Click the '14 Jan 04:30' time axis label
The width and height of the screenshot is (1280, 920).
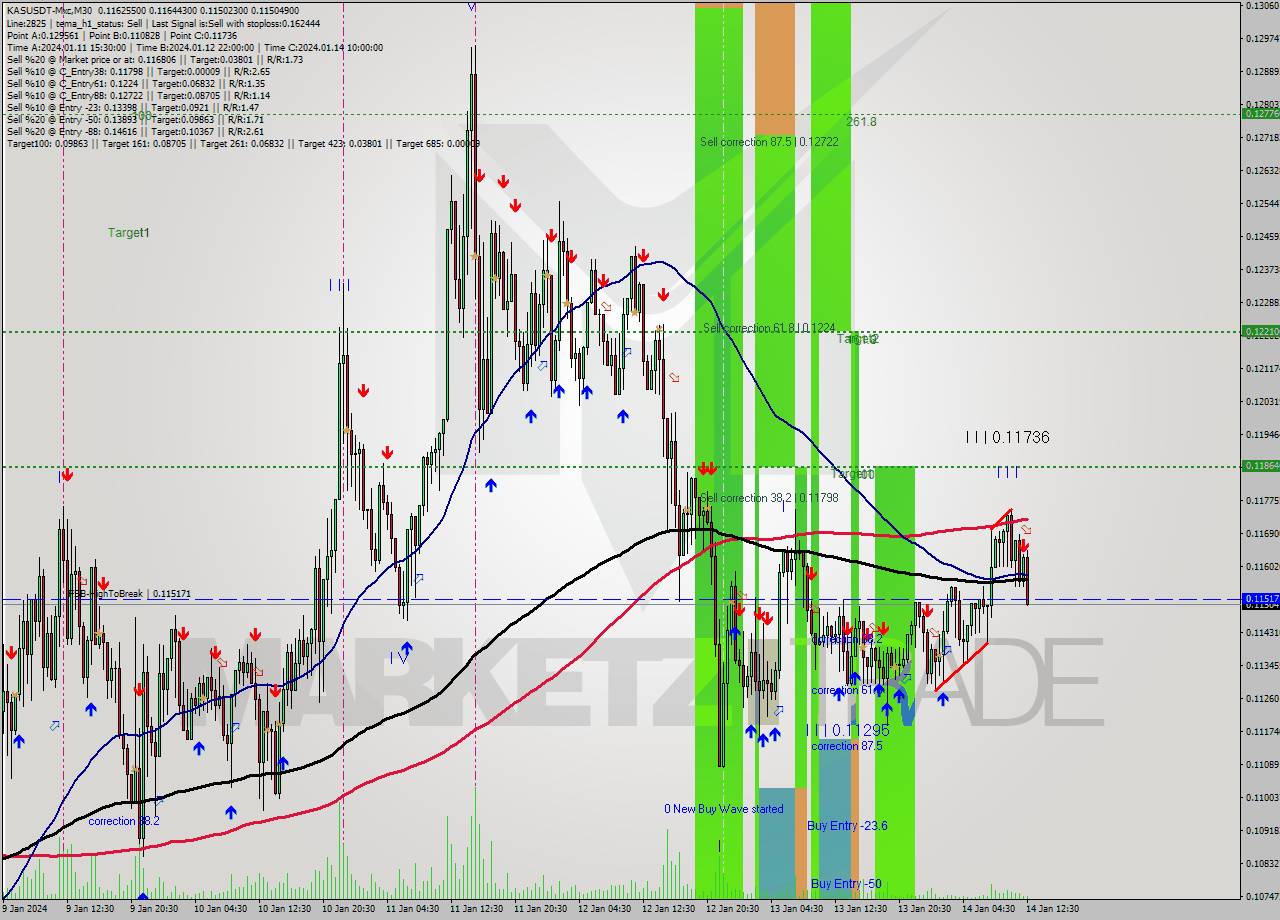(x=988, y=909)
